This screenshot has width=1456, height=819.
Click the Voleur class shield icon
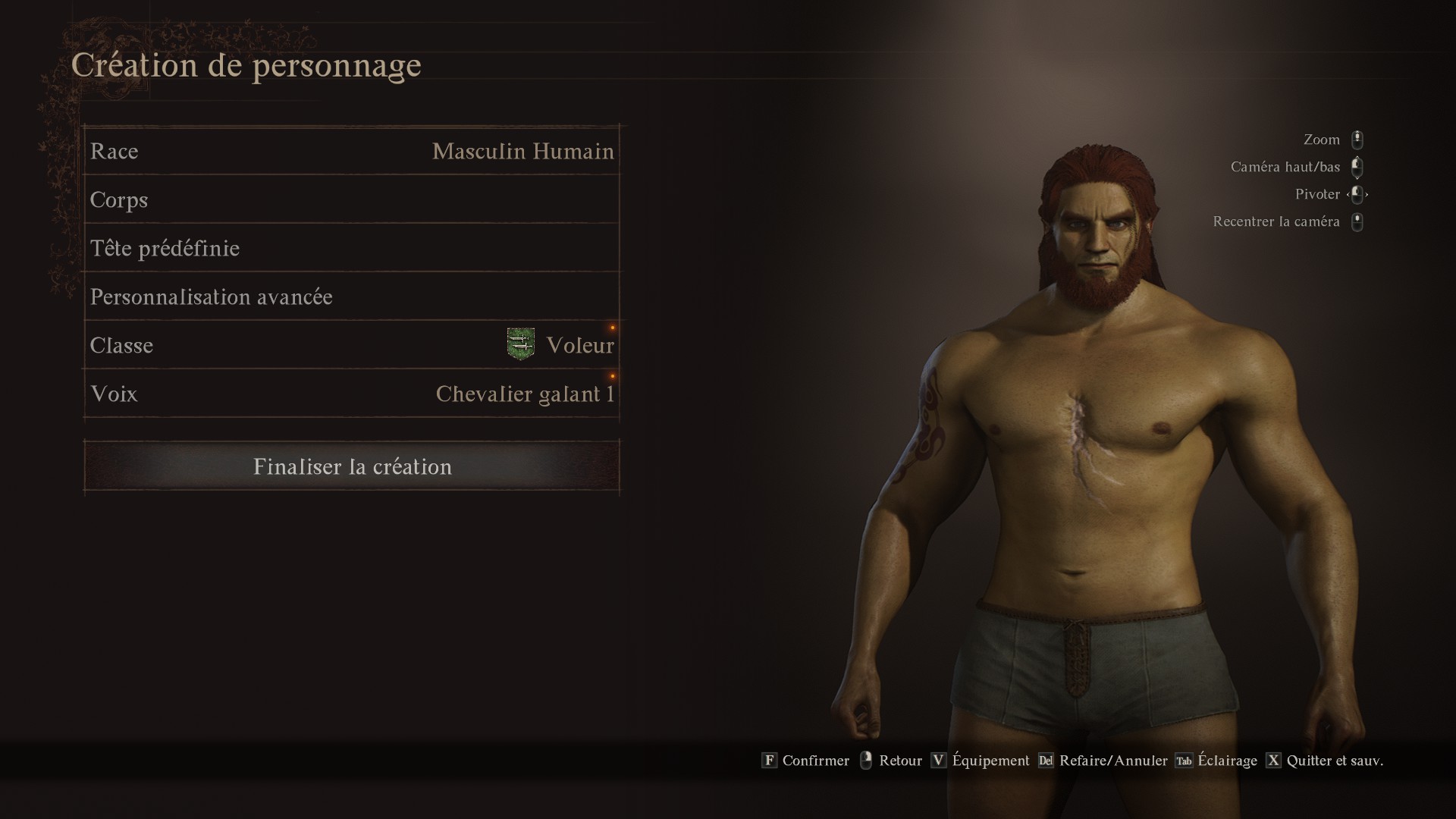point(520,344)
